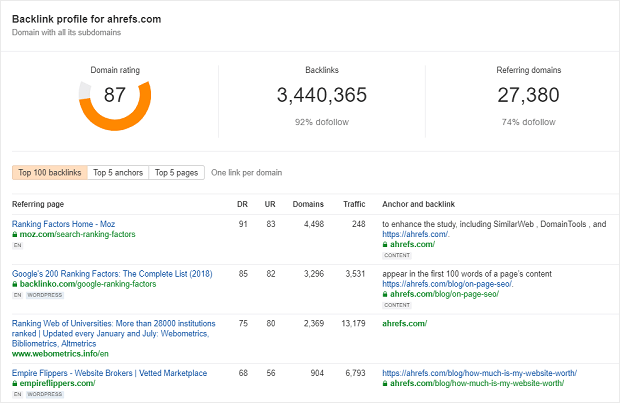Image resolution: width=620 pixels, height=403 pixels.
Task: Click green ahrefs.com/blog/how-much-is-my-website-worth/ URL
Action: tap(477, 384)
